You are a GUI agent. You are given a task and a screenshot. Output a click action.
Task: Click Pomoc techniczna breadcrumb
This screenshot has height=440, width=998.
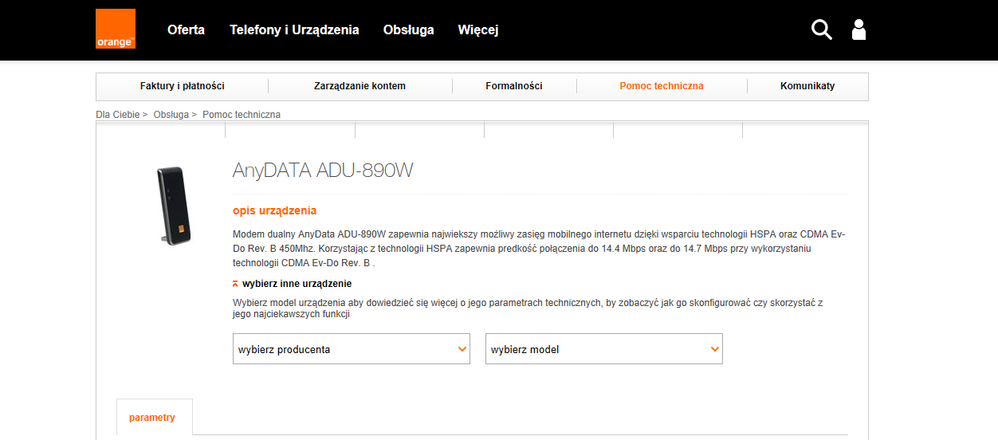[241, 114]
